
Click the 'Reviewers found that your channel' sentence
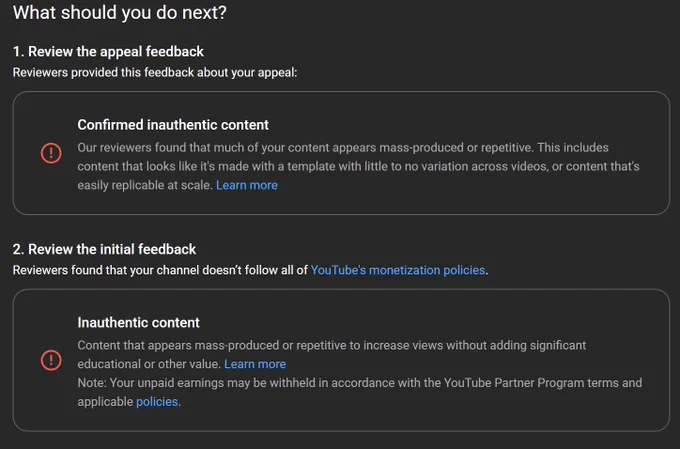250,270
